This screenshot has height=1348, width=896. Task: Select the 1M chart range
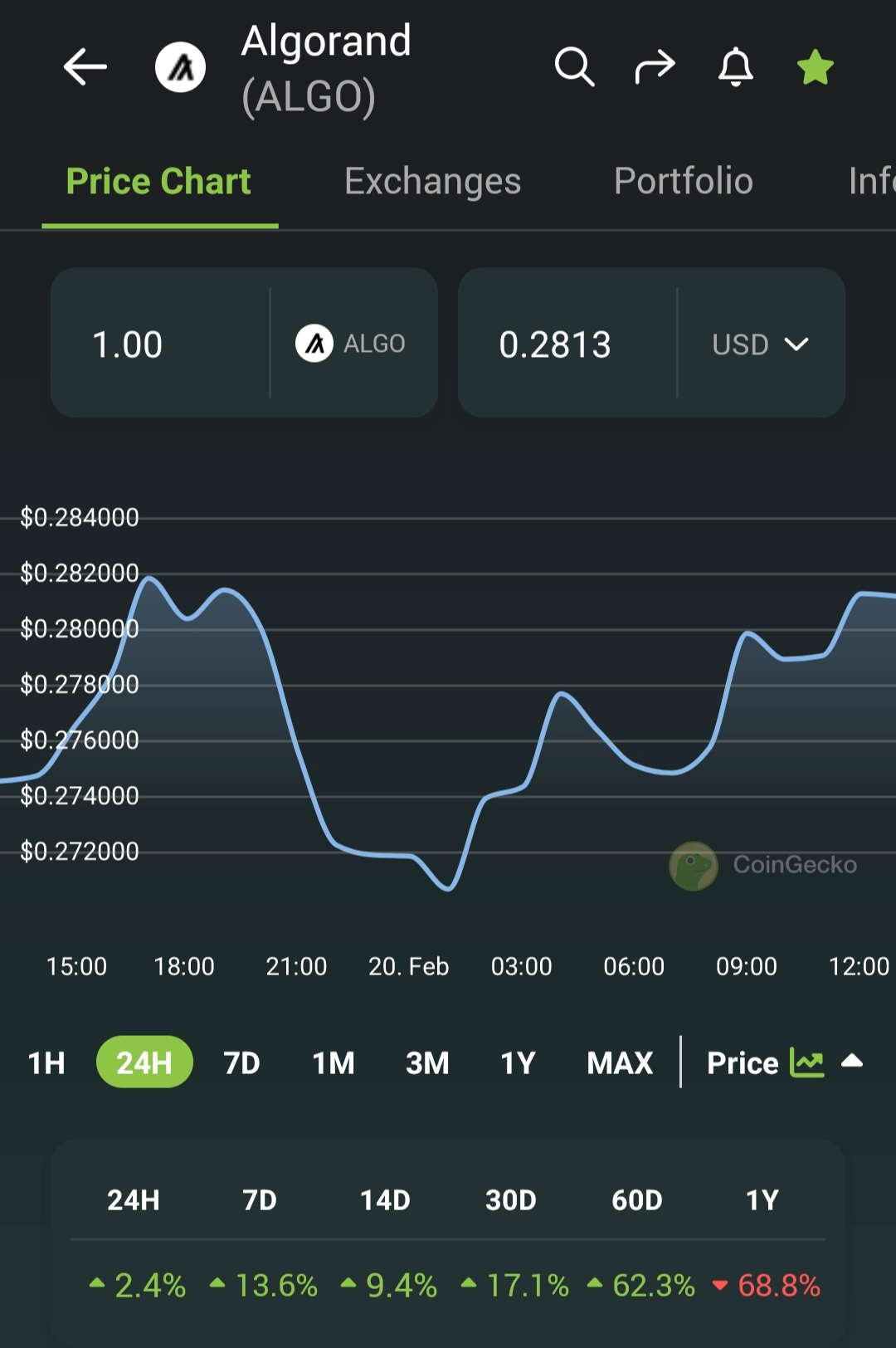pos(334,1063)
